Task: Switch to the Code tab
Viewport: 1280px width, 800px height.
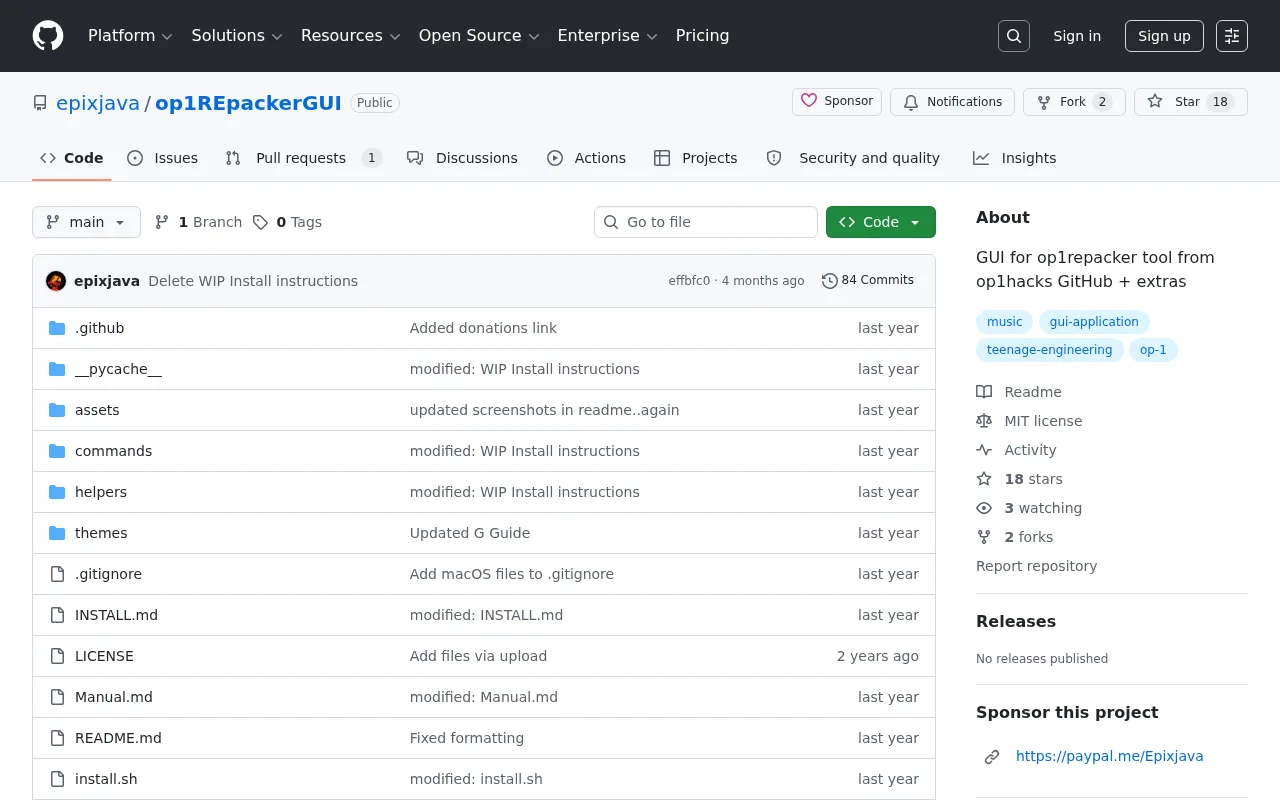Action: (72, 158)
